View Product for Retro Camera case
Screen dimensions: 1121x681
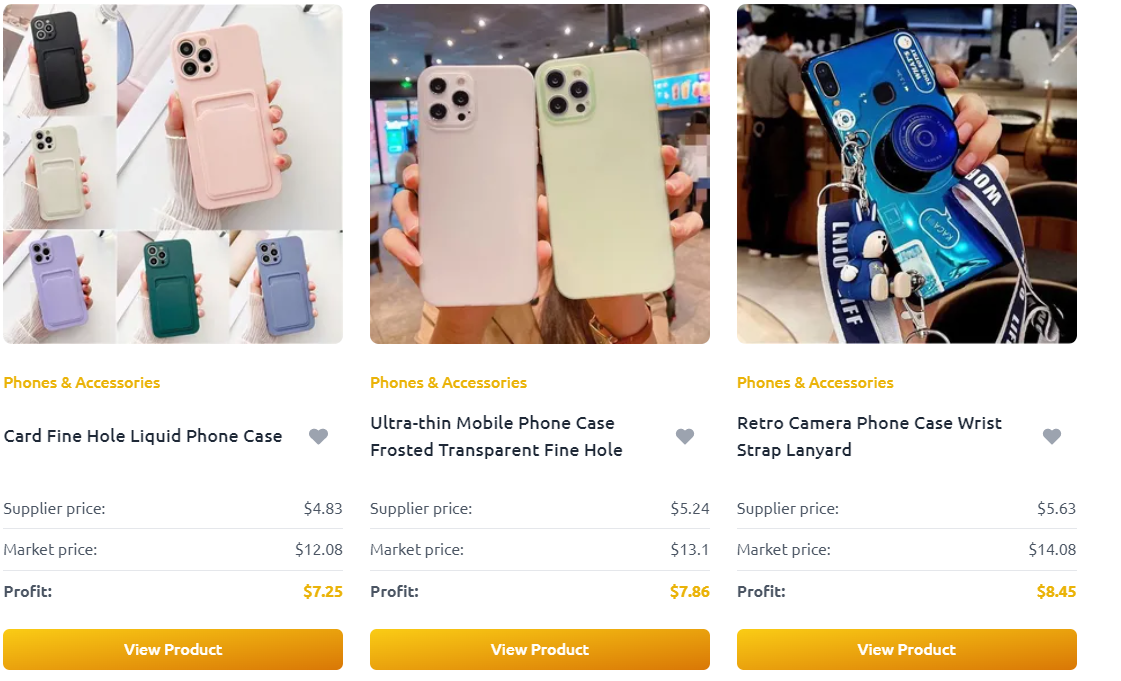coord(907,650)
